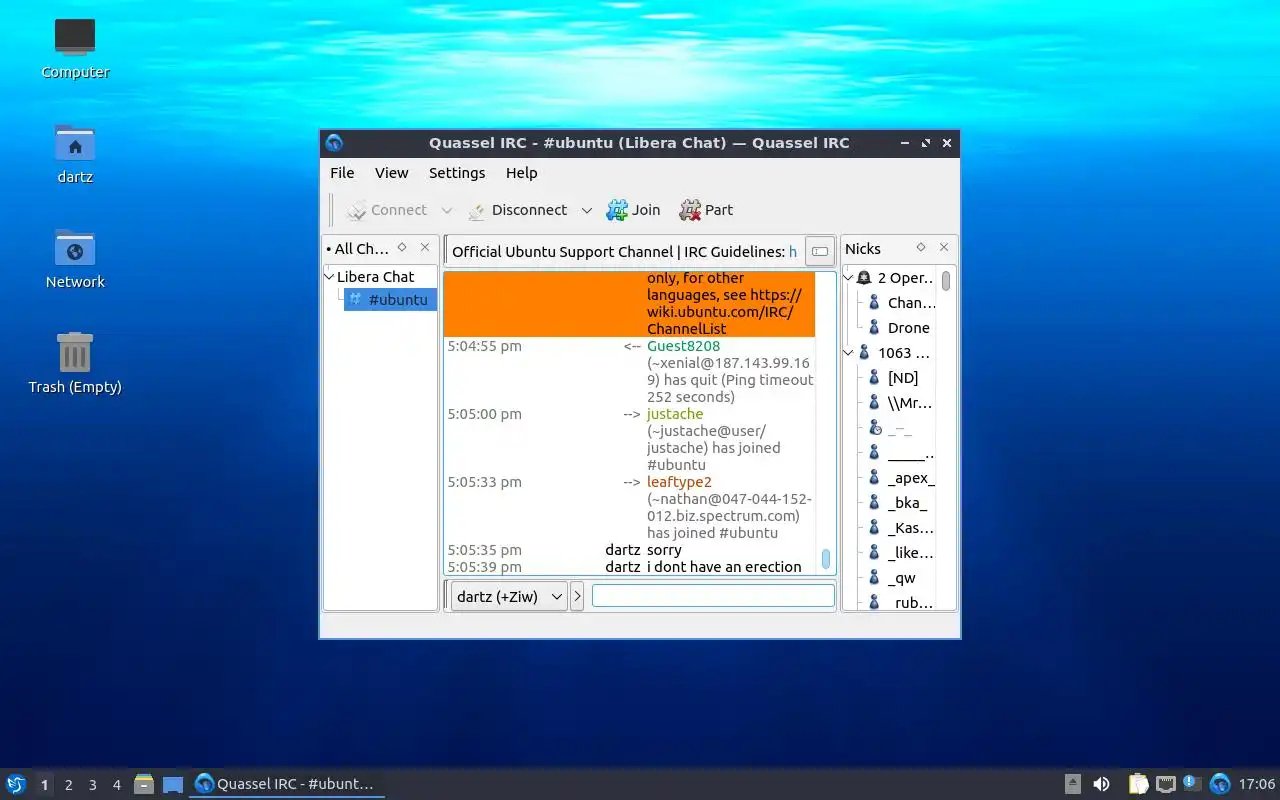Select the Chan… operator nick
This screenshot has height=800, width=1280.
(x=900, y=303)
